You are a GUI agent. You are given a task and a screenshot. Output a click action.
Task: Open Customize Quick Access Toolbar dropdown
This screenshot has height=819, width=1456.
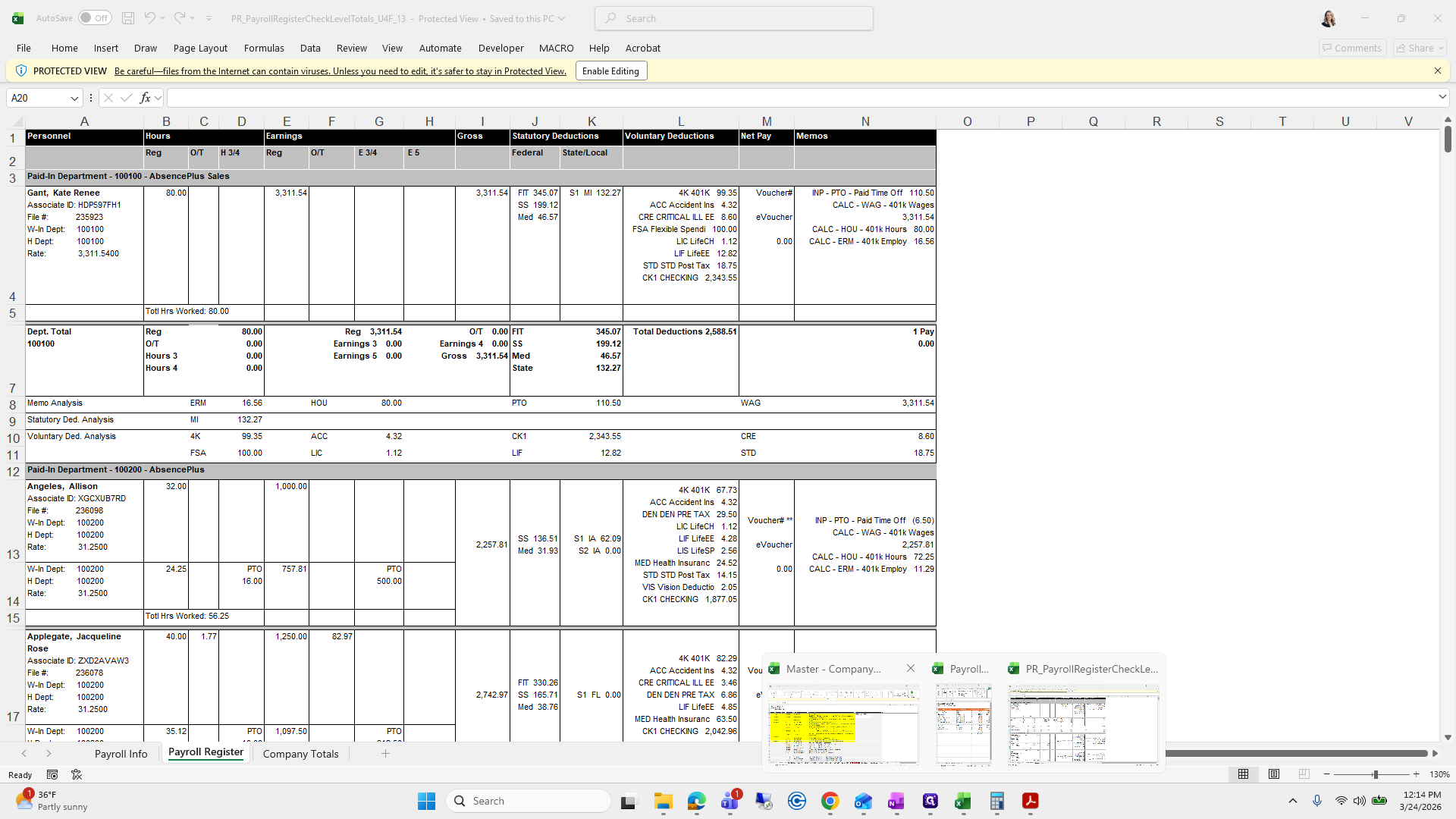click(x=209, y=18)
